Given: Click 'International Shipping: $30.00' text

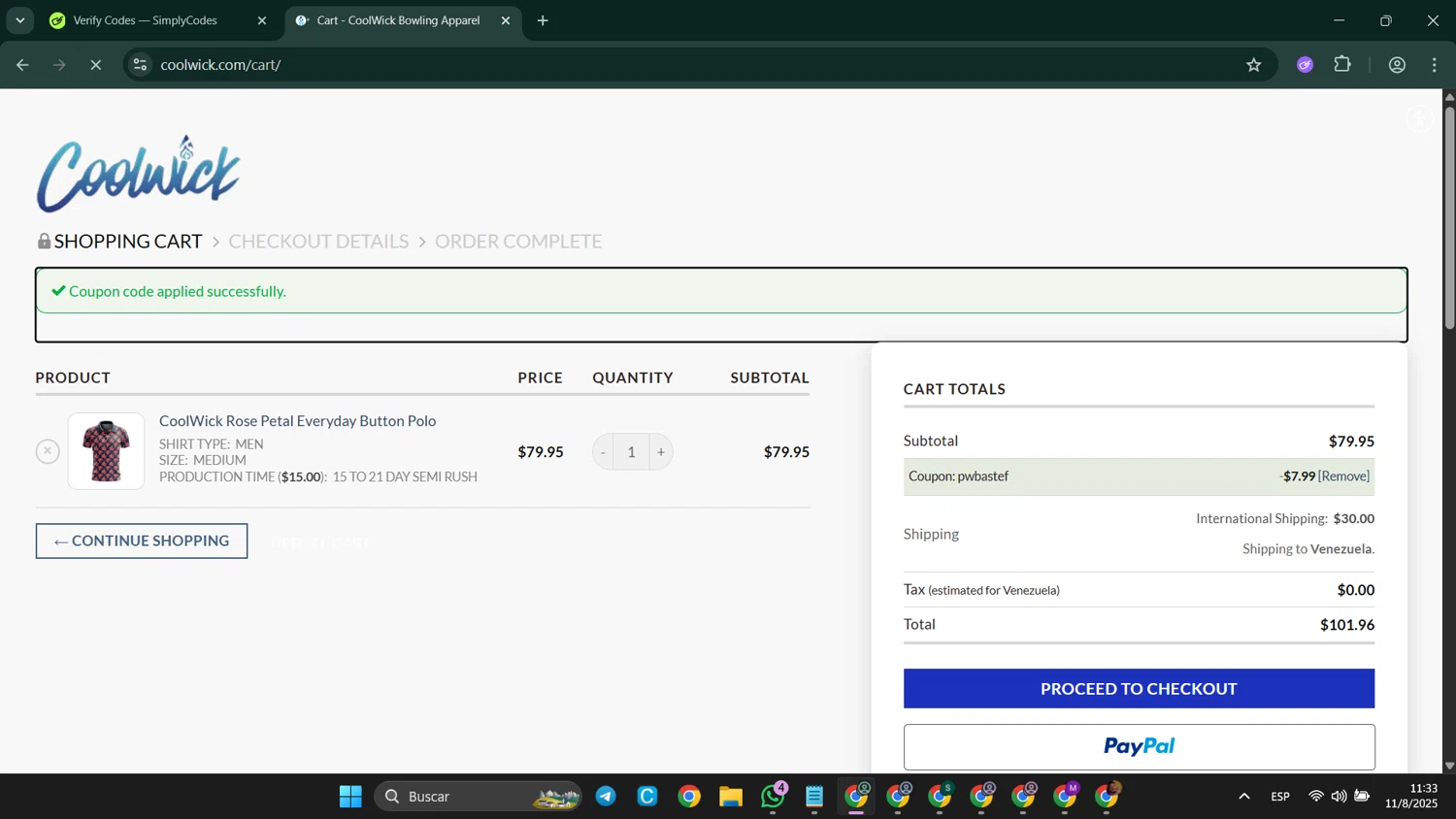Looking at the screenshot, I should click(1285, 519).
